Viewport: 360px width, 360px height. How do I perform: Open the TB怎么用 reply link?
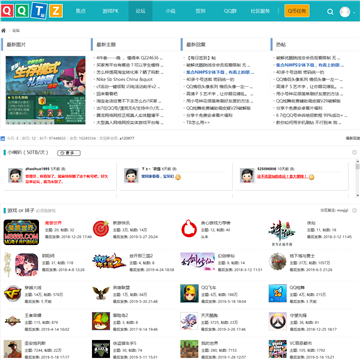(198, 122)
